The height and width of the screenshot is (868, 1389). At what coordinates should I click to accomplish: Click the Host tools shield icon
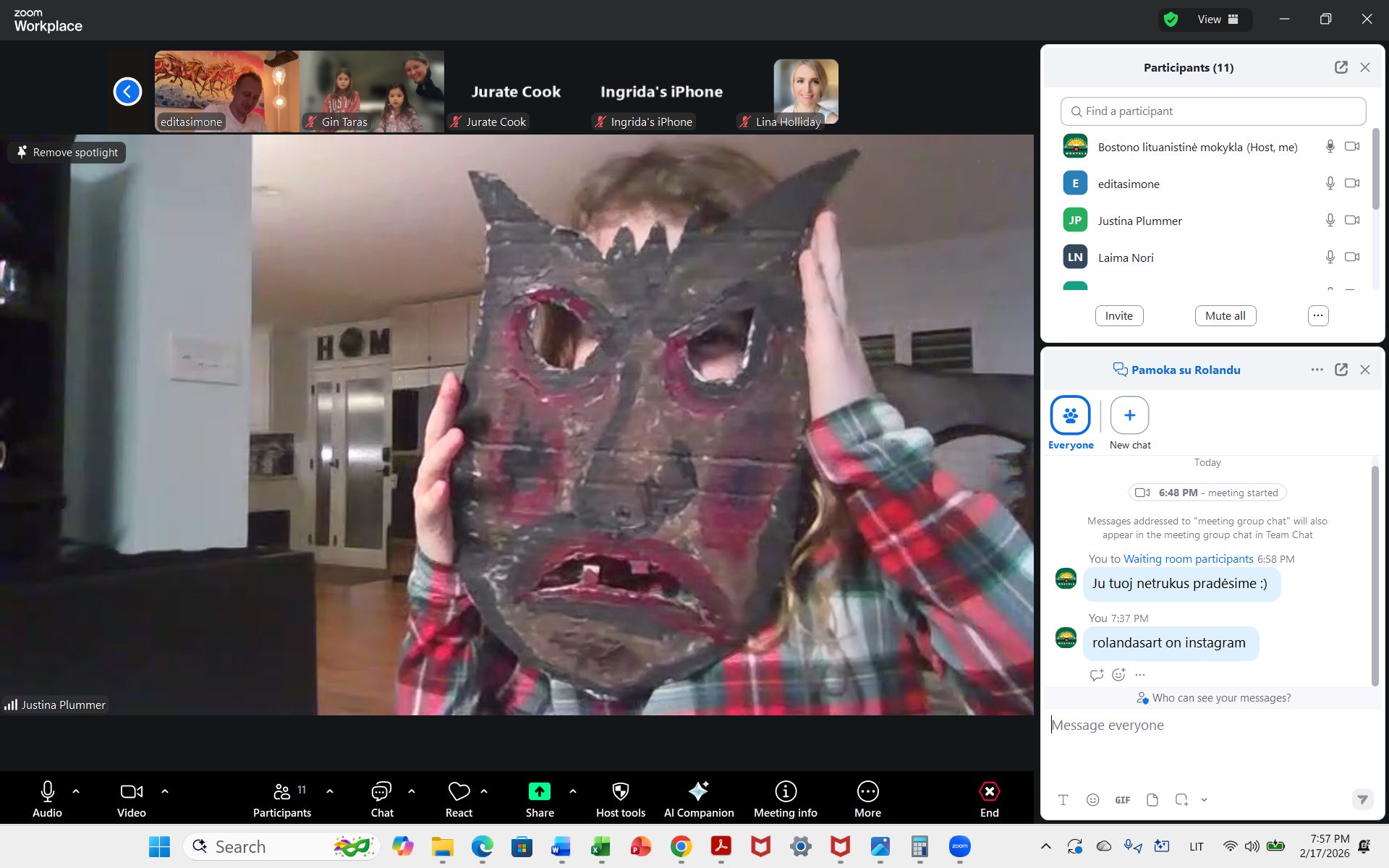(x=620, y=792)
